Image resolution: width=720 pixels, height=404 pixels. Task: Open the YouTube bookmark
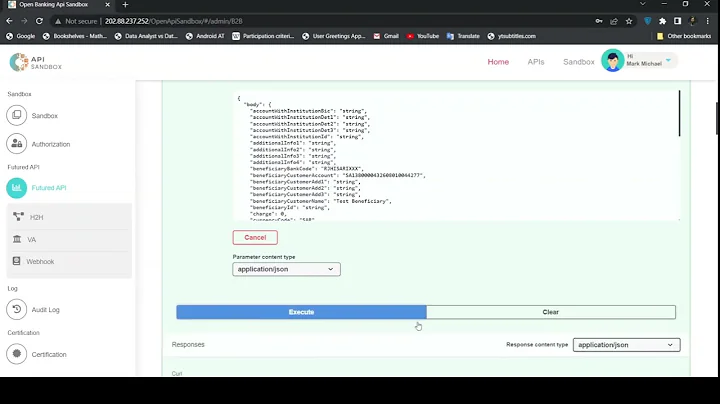(422, 36)
